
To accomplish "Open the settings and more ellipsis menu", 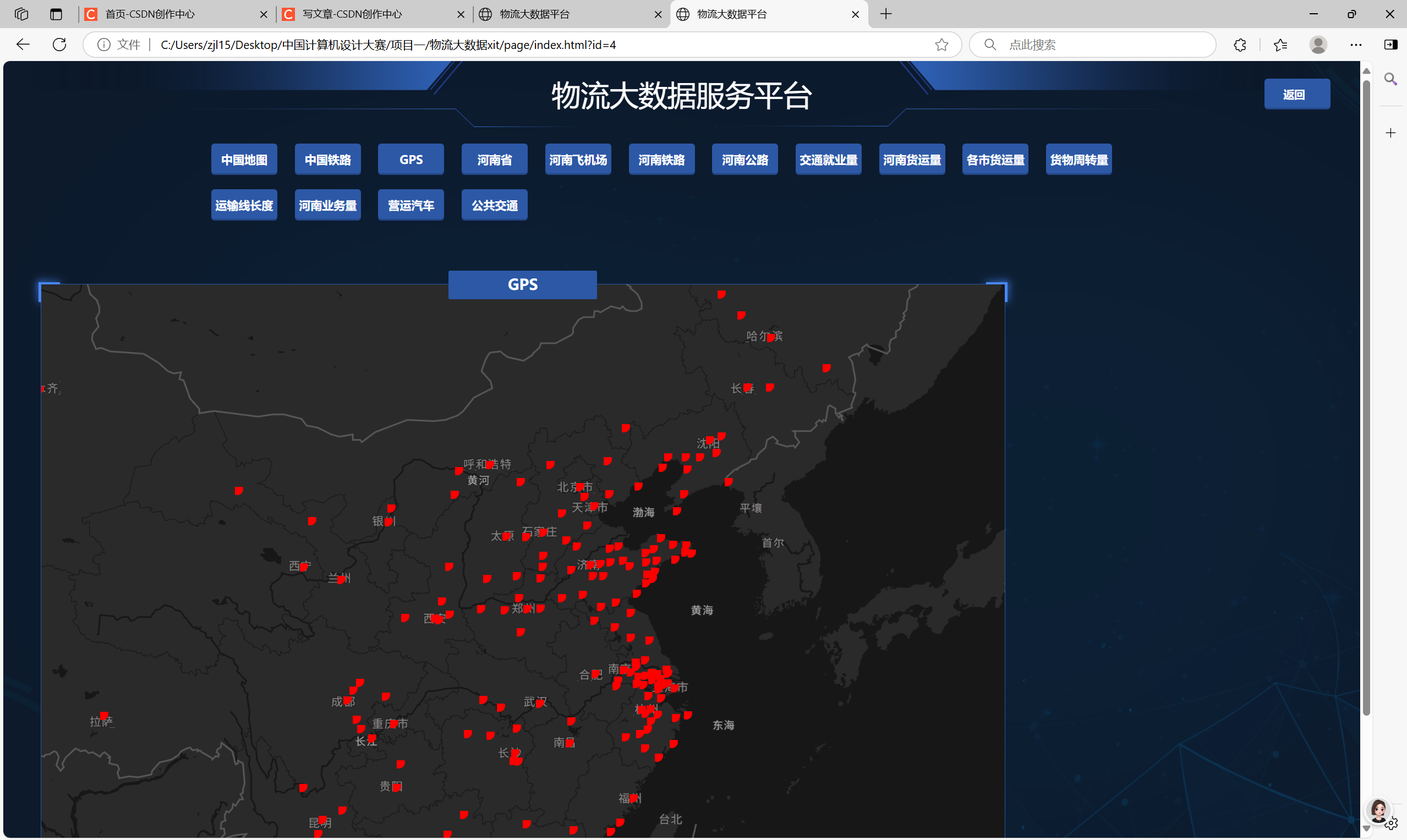I will coord(1355,45).
